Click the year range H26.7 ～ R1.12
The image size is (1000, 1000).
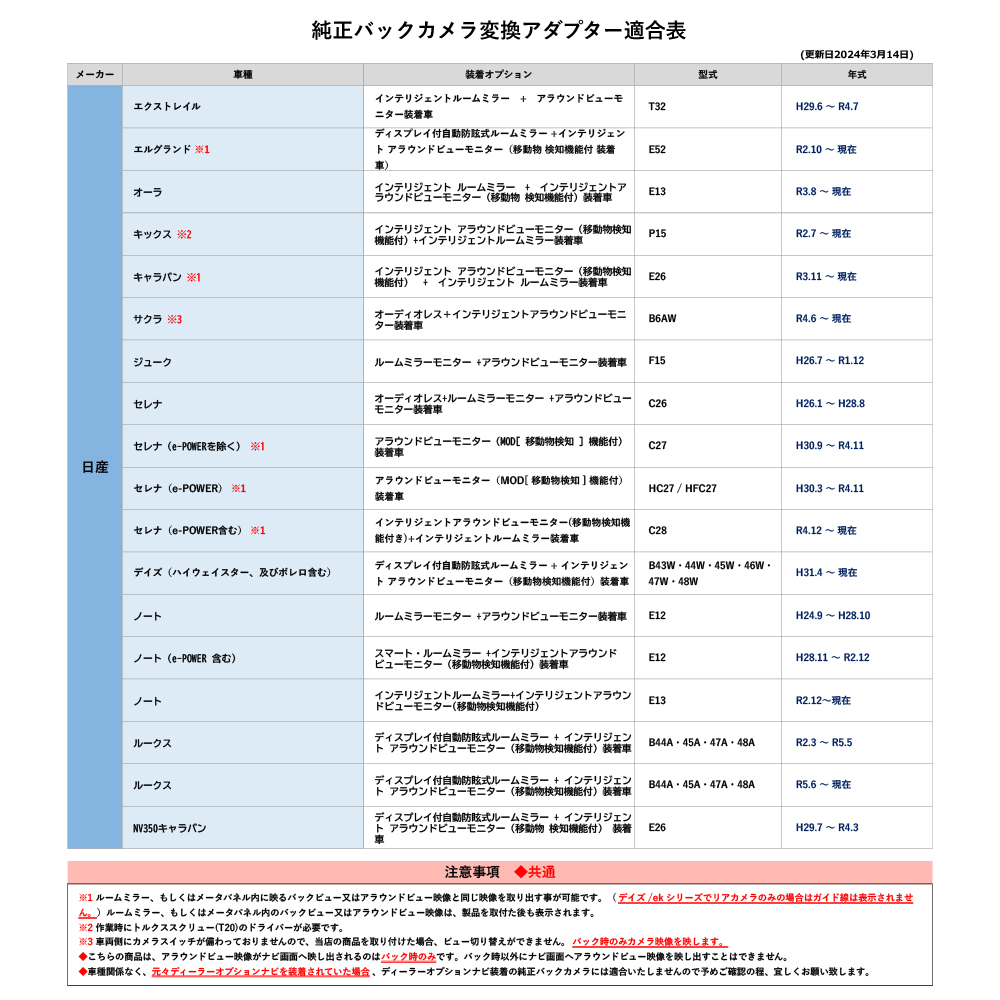point(830,360)
